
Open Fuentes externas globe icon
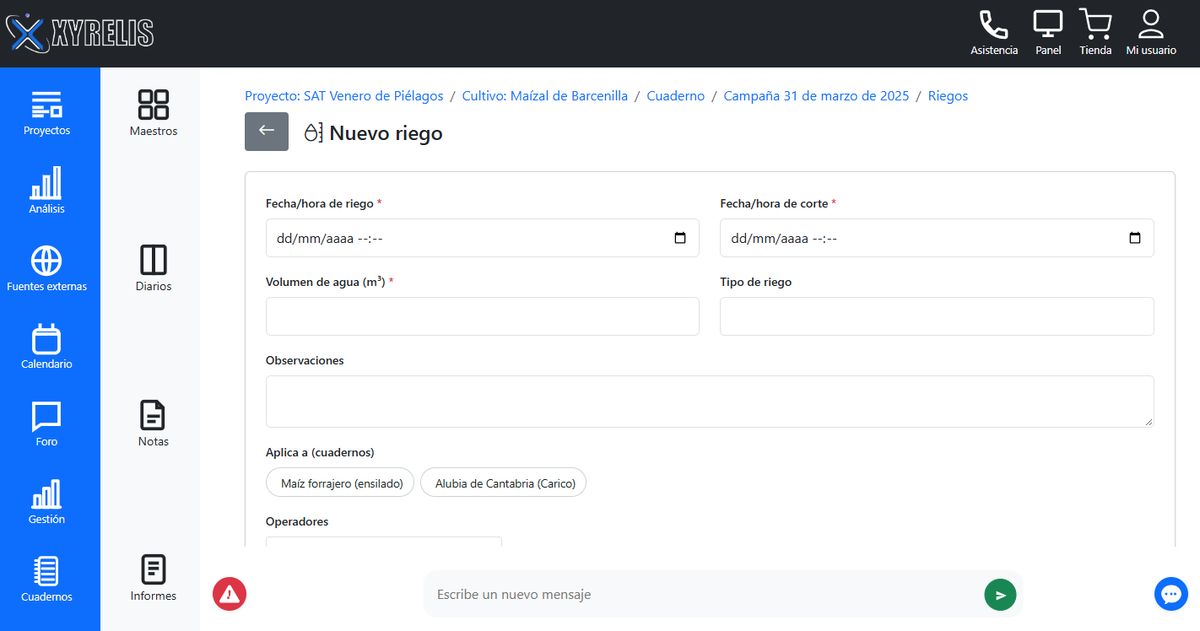pos(47,269)
